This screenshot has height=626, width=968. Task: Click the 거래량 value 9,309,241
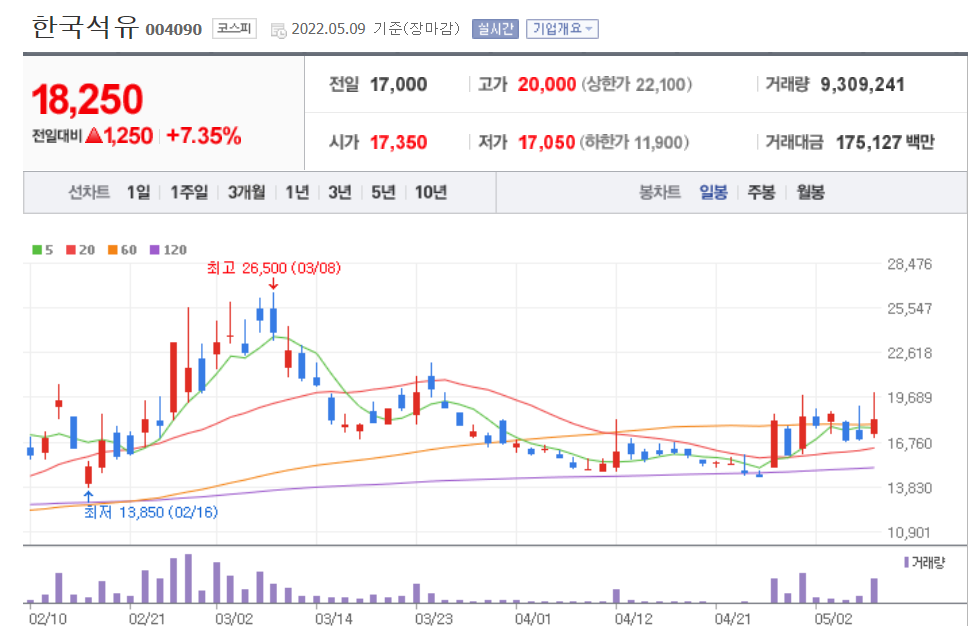(x=862, y=85)
